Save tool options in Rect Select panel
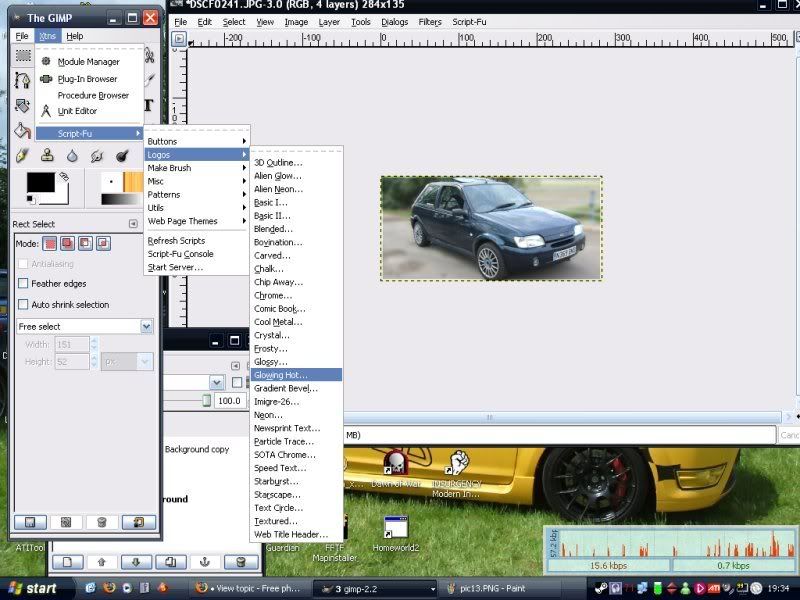Image resolution: width=800 pixels, height=600 pixels. [x=30, y=522]
